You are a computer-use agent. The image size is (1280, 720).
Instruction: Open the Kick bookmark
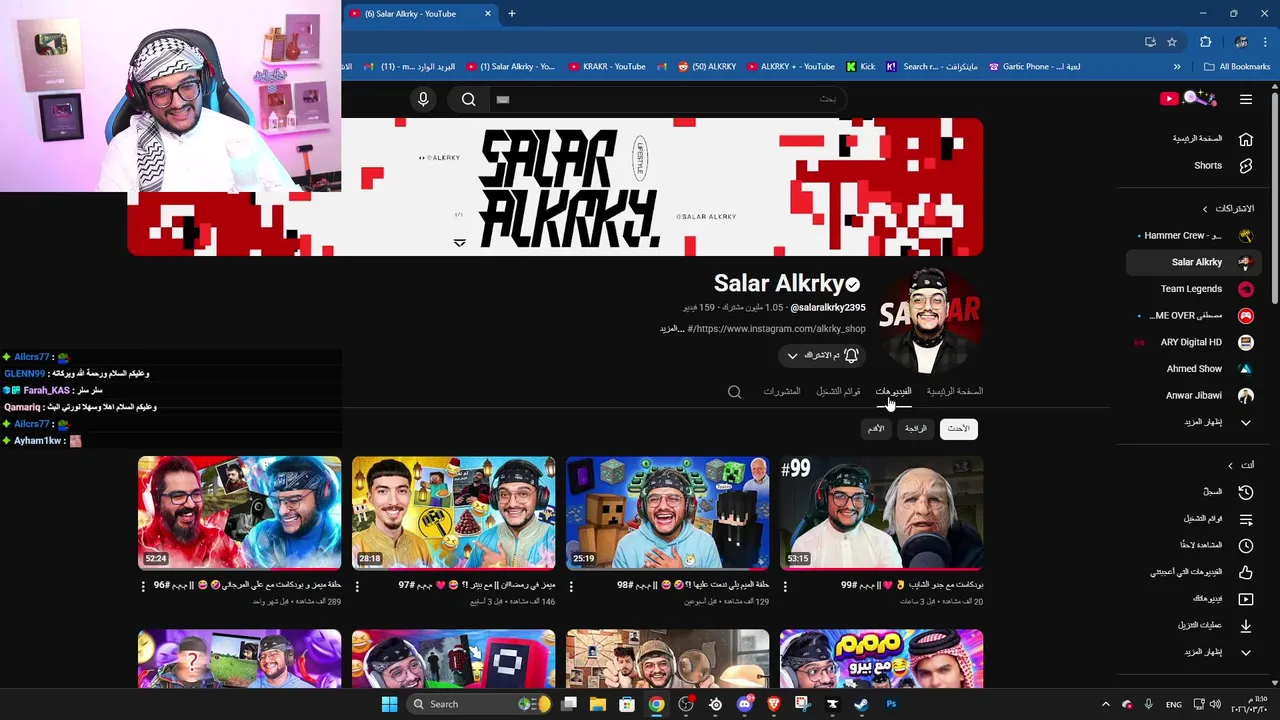point(860,67)
